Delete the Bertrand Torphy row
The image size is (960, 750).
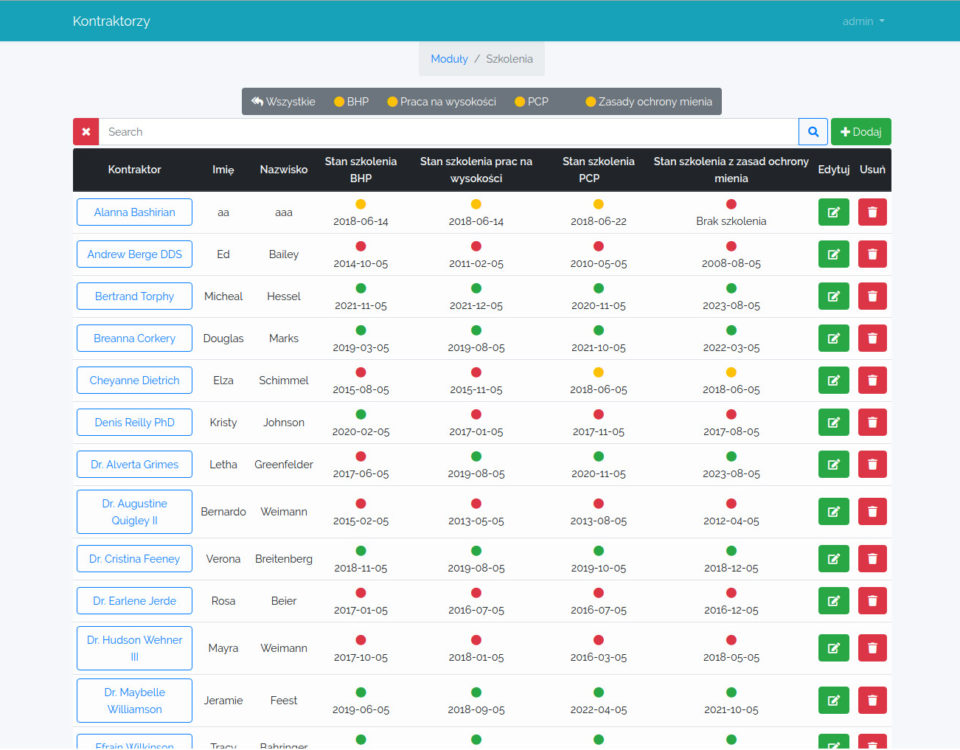pos(872,296)
